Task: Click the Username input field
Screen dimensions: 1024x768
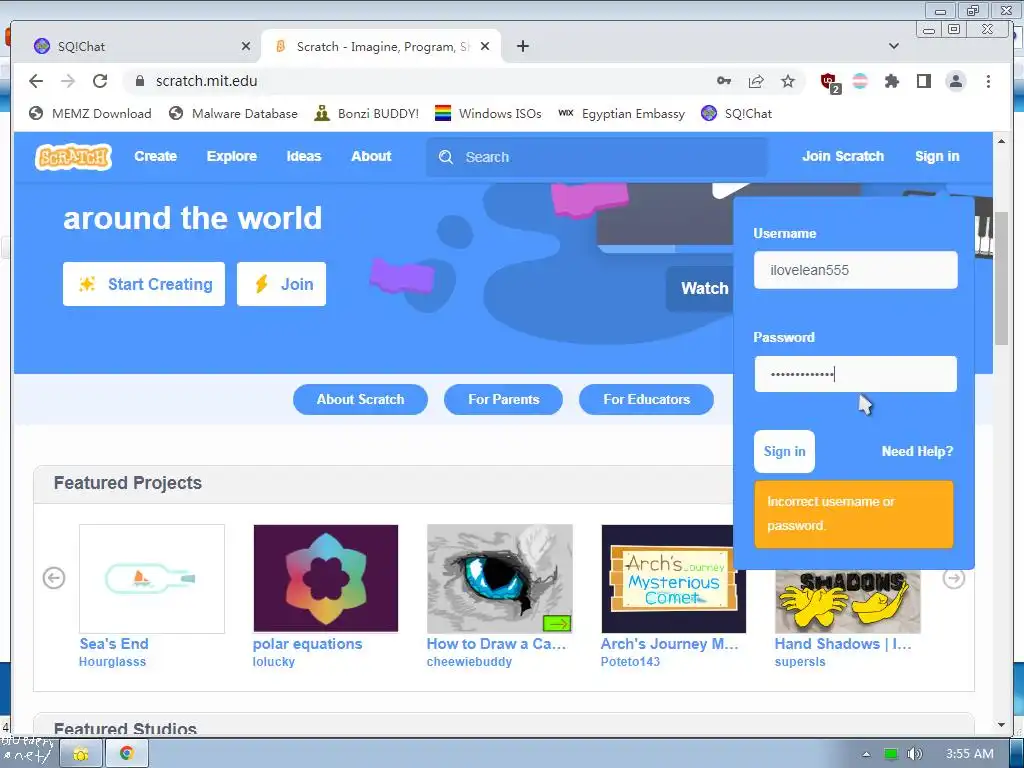Action: coord(856,270)
